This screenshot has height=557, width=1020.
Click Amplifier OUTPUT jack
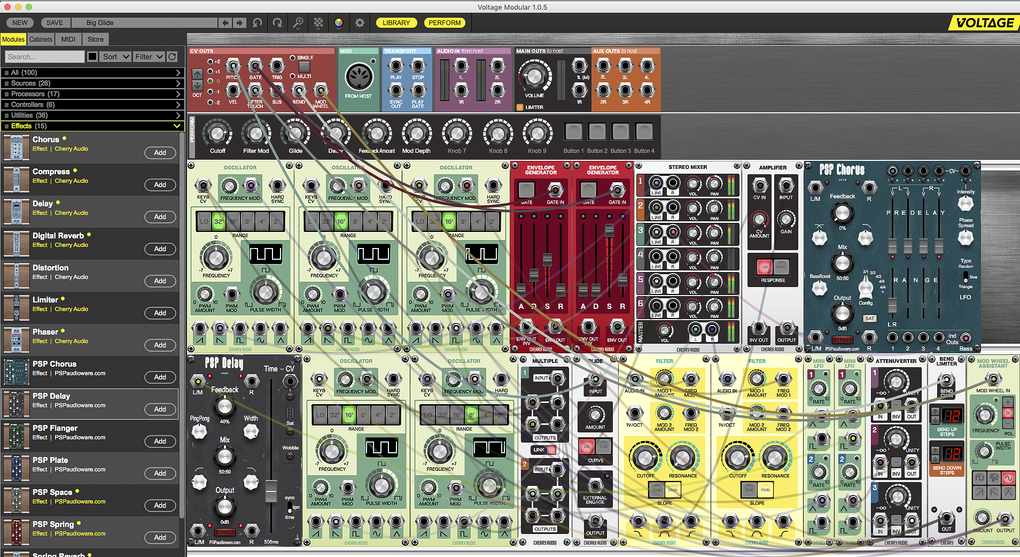tap(786, 329)
